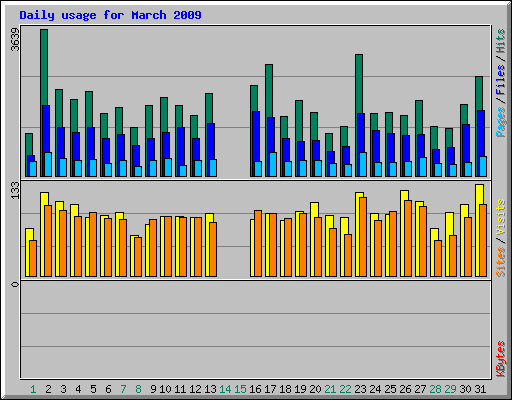Select green weekend day label 29
The image size is (512, 400).
pyautogui.click(x=450, y=389)
